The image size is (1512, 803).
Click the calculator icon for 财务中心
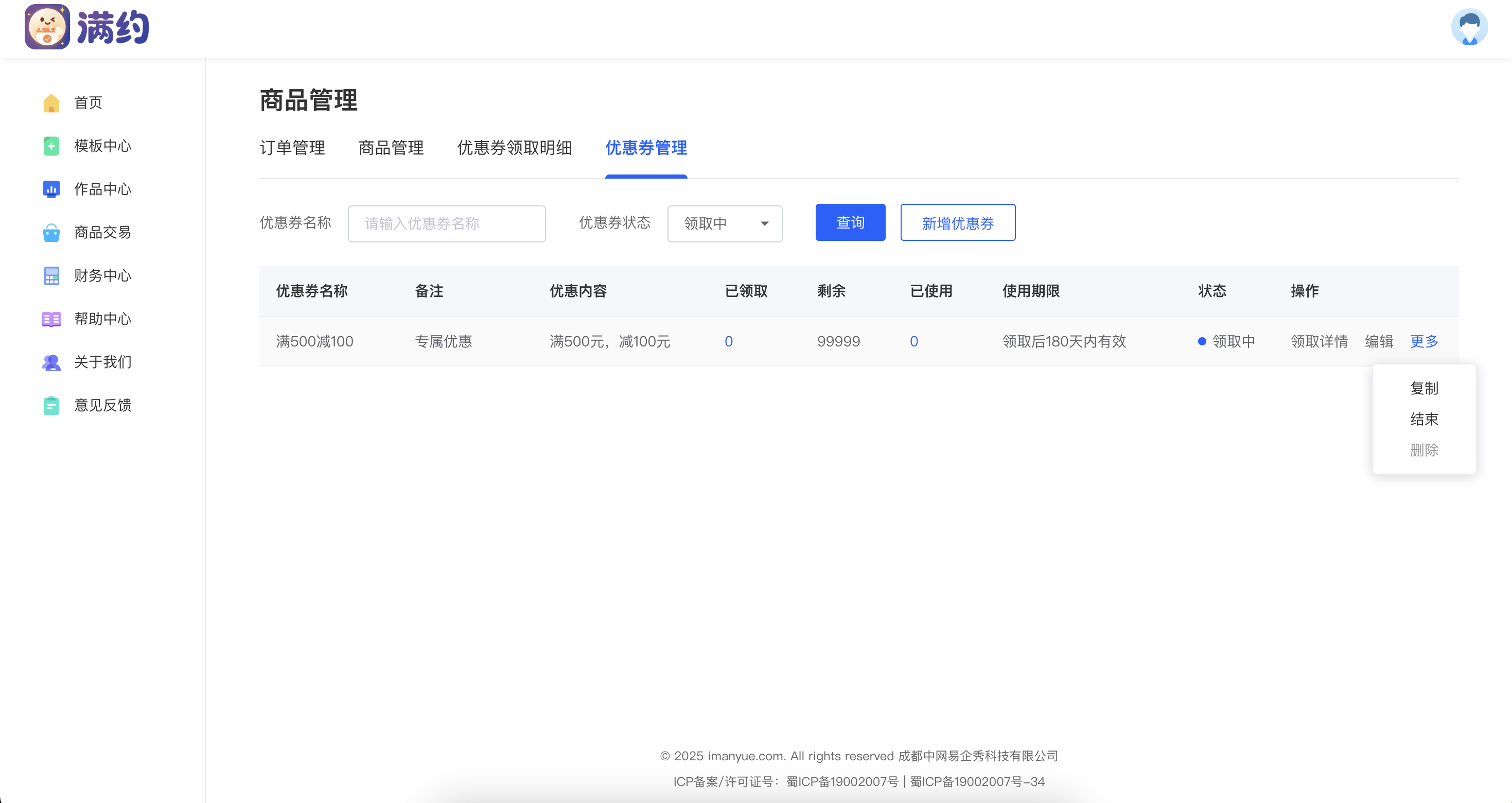(51, 276)
